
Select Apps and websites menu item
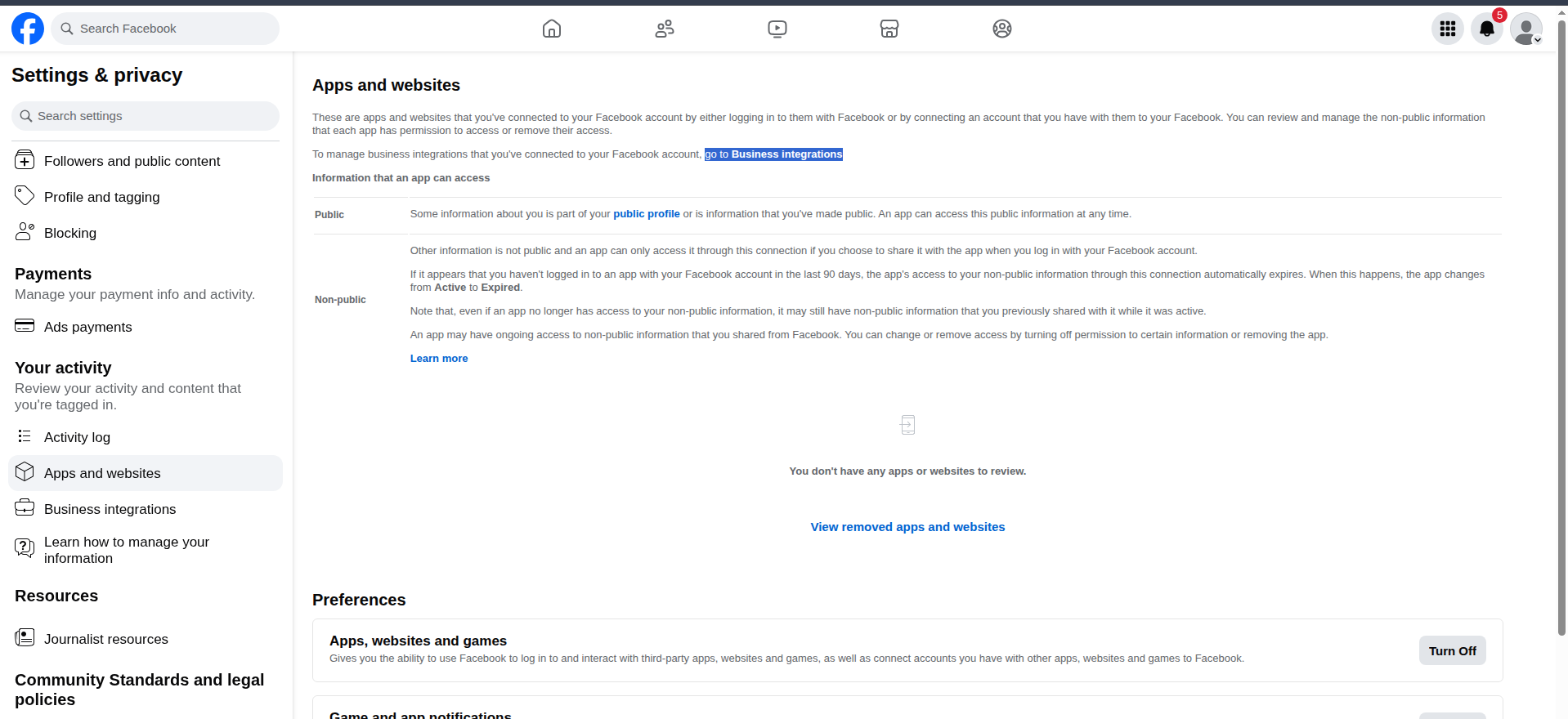(x=146, y=473)
